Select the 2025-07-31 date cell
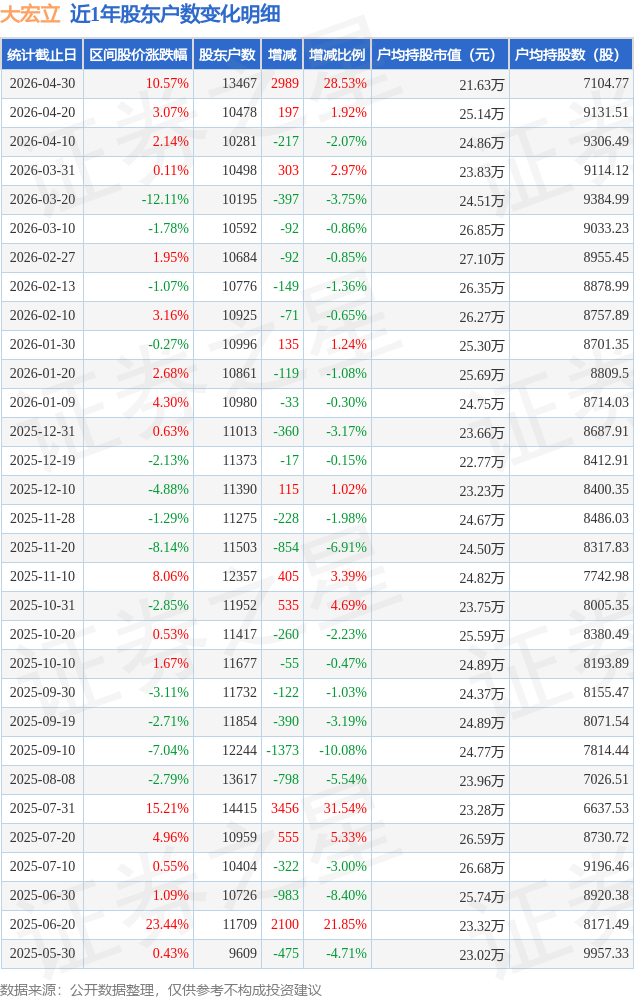Screen dimensions: 634x999 pos(42,808)
